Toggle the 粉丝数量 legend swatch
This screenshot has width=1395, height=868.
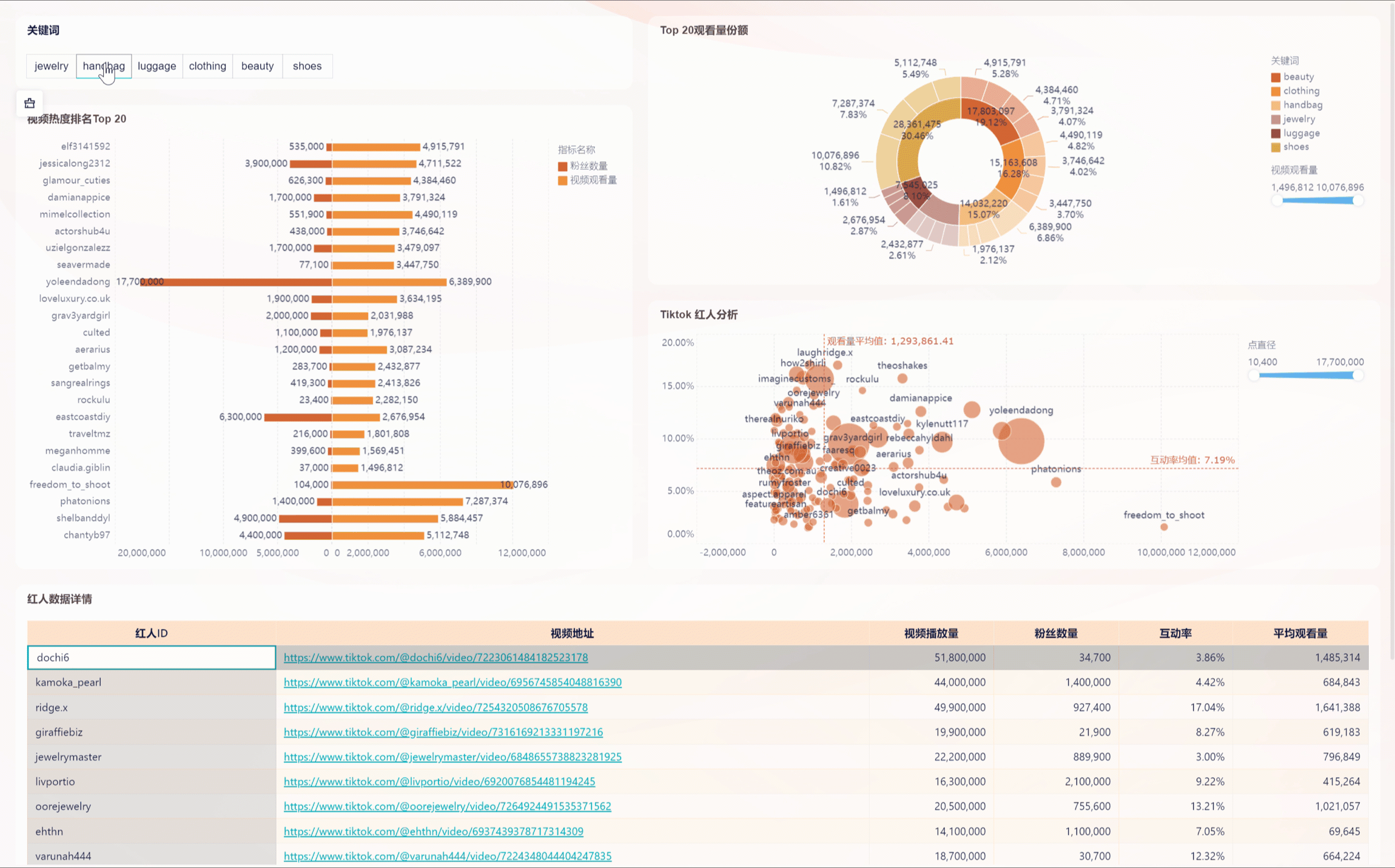click(562, 166)
